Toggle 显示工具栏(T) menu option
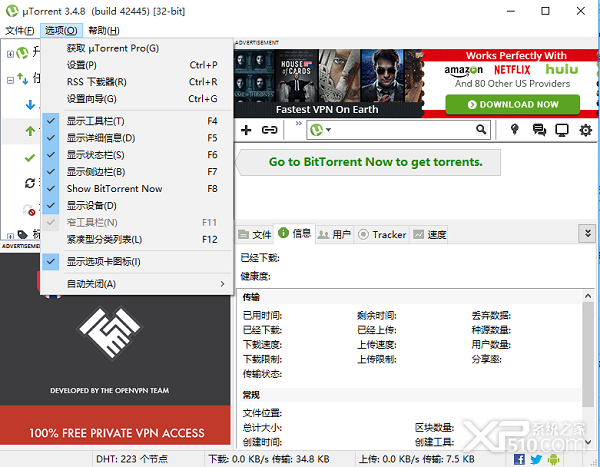This screenshot has width=600, height=467. 137,121
